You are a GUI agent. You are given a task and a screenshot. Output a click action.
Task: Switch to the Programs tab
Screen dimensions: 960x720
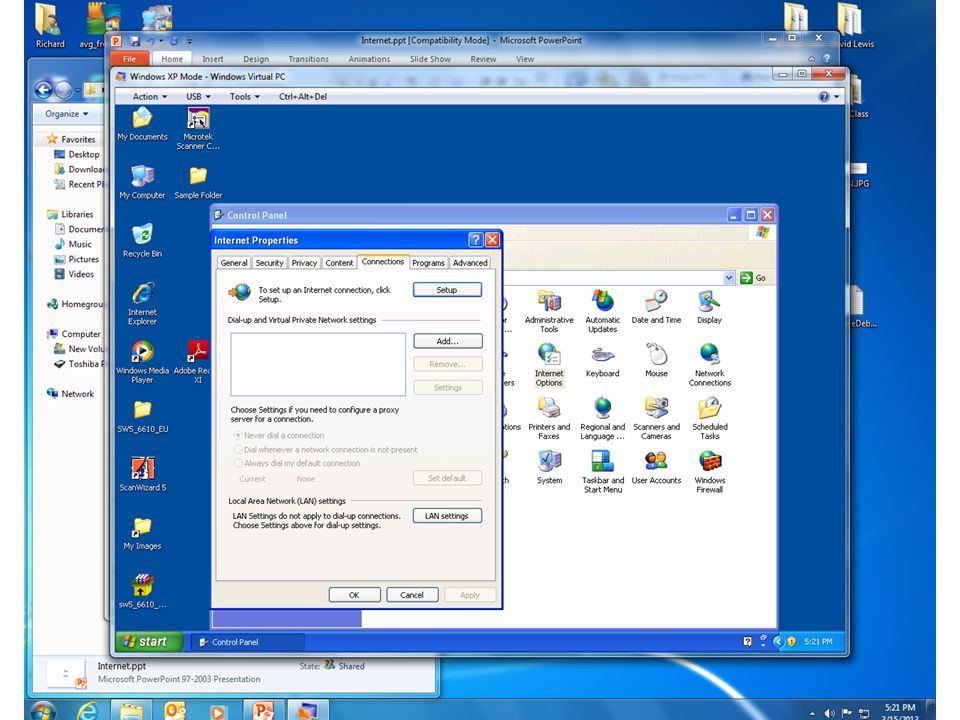click(x=428, y=263)
